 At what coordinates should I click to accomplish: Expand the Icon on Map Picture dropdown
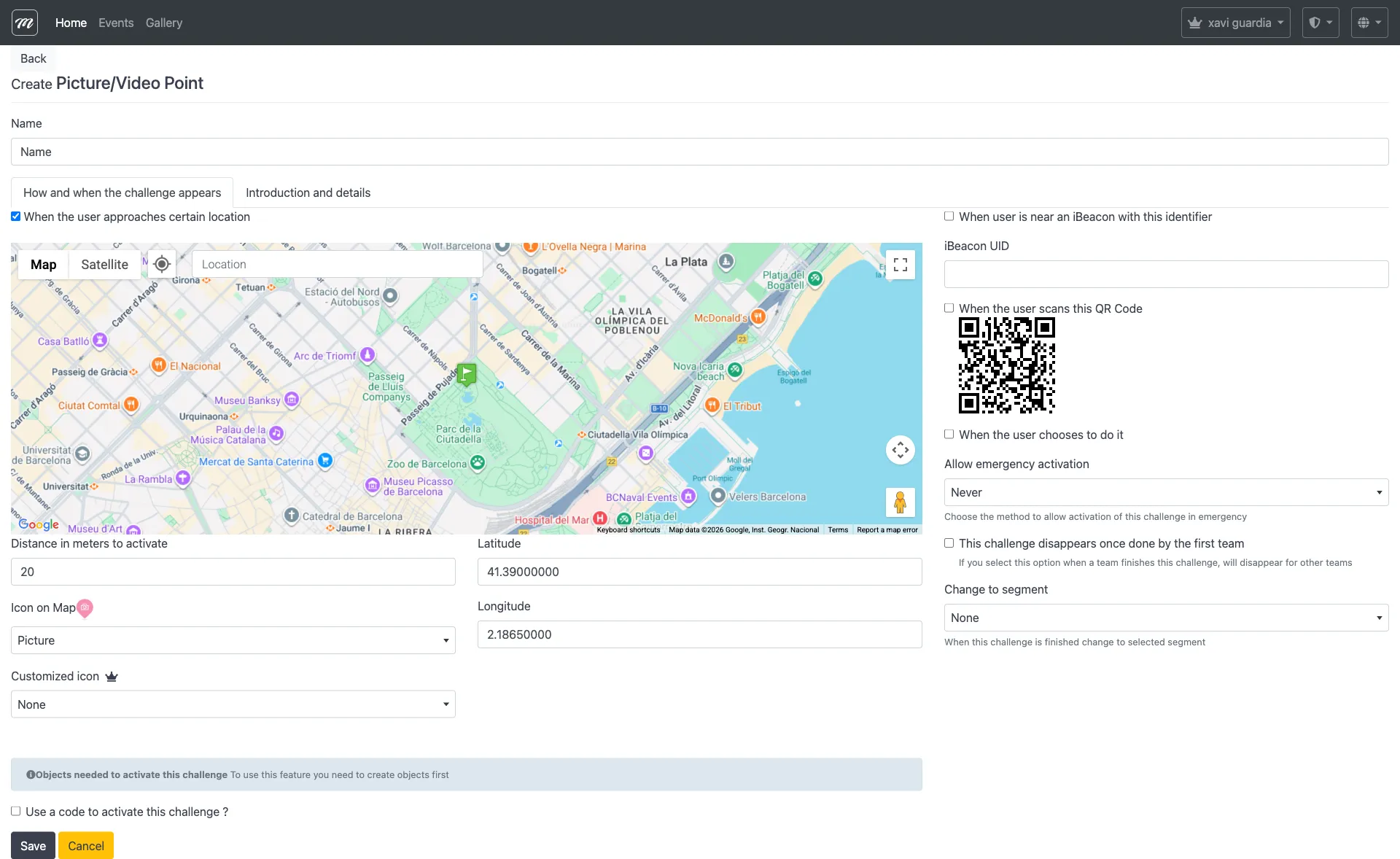[x=233, y=640]
